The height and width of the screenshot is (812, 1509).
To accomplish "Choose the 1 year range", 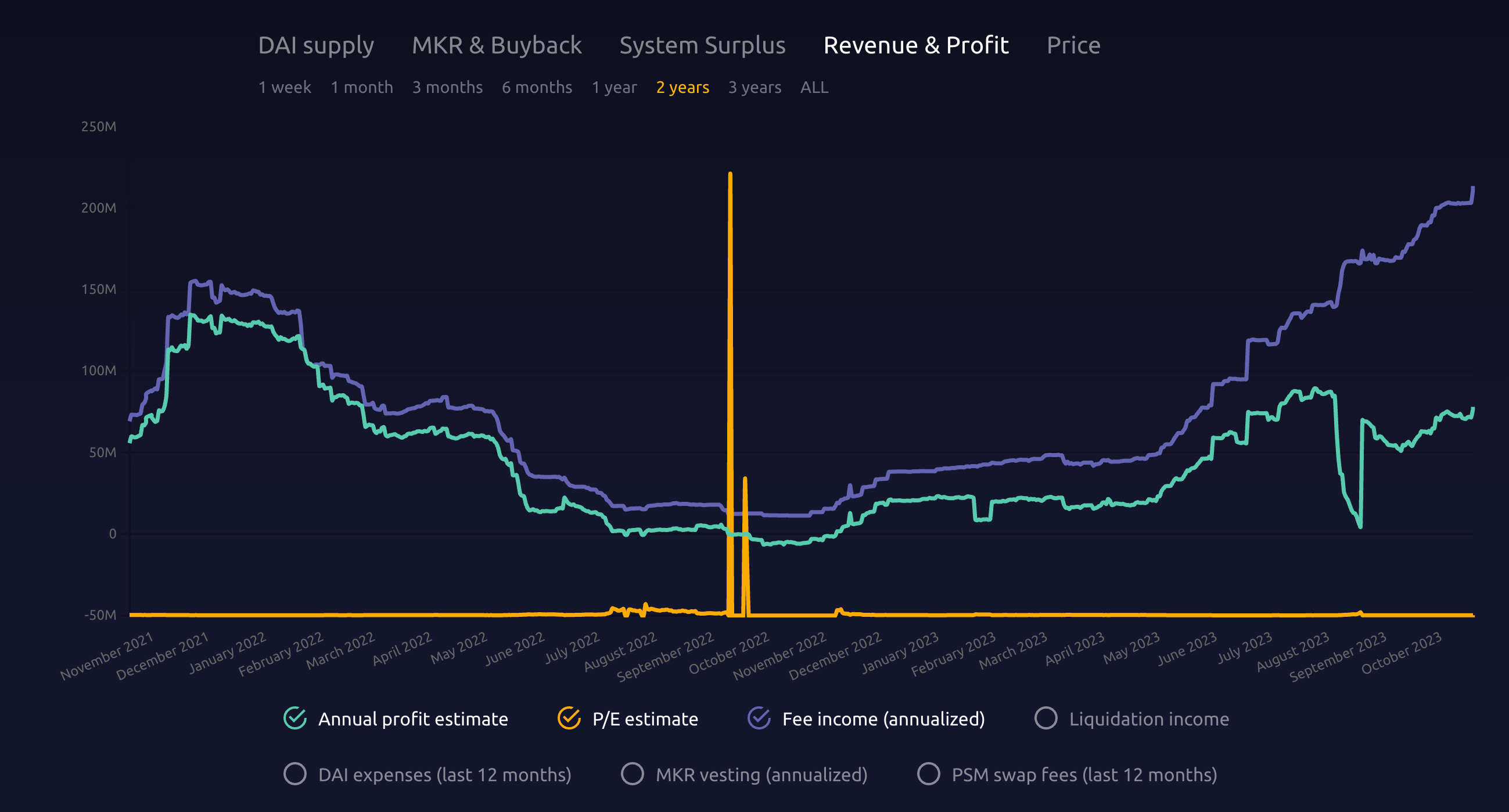I will 614,87.
